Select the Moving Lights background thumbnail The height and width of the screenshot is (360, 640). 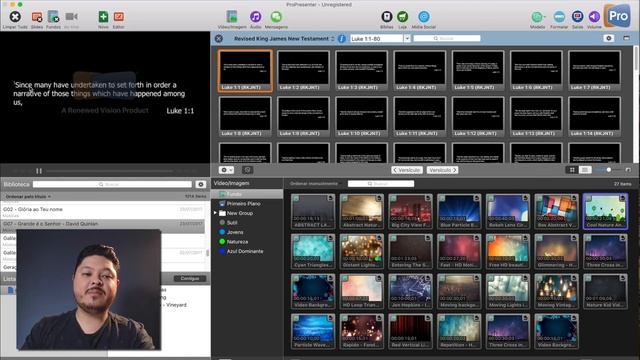(508, 291)
